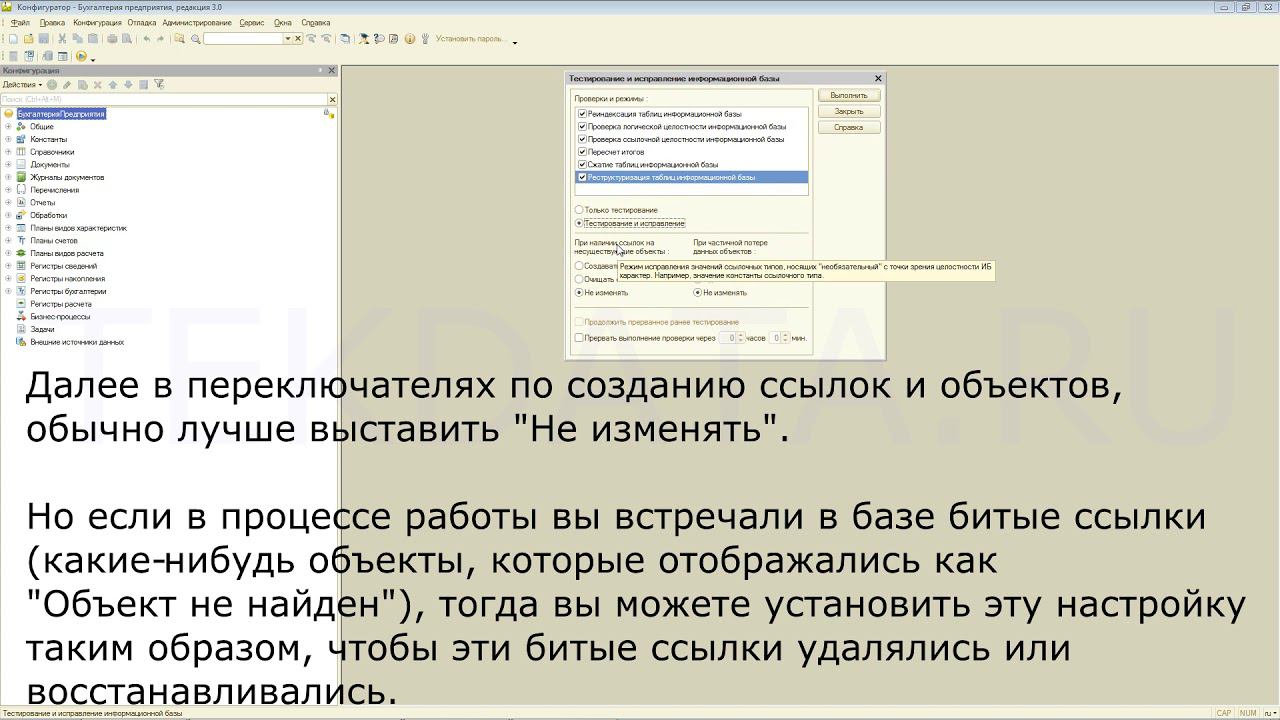Screen dimensions: 1280x720
Task: Click the Выполнить button
Action: tap(849, 95)
